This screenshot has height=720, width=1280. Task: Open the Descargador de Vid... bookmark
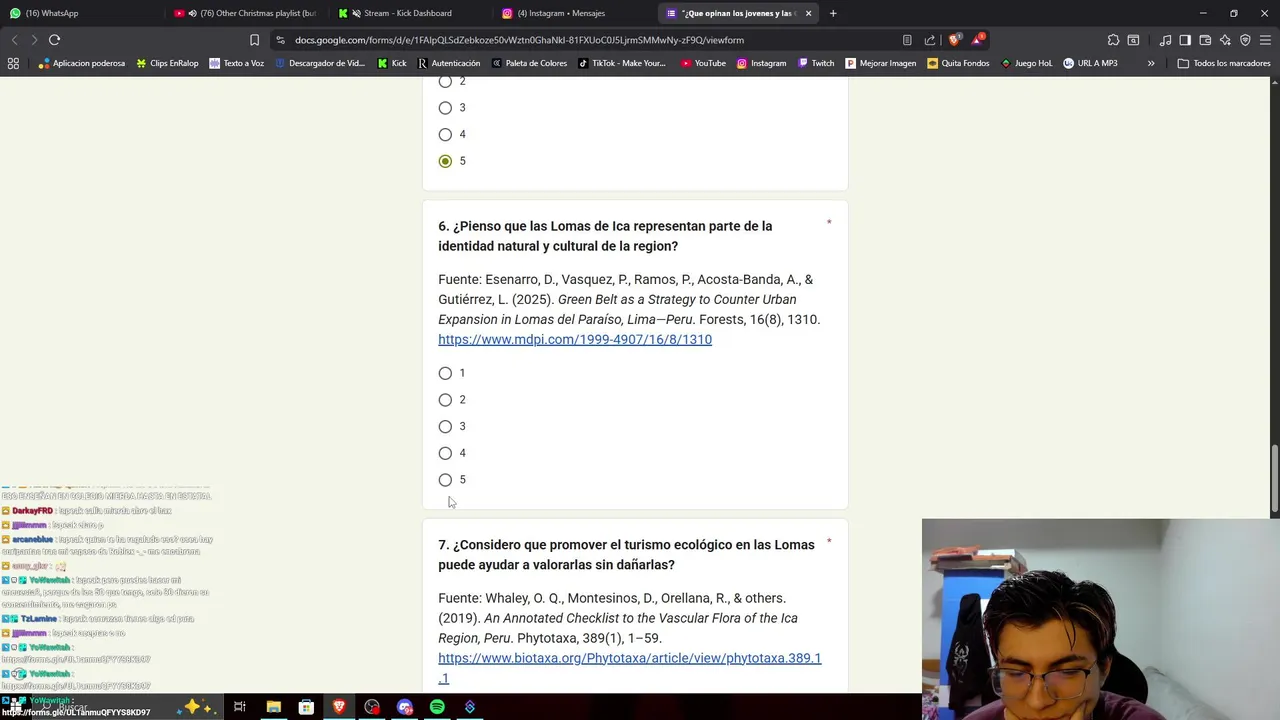tap(320, 63)
